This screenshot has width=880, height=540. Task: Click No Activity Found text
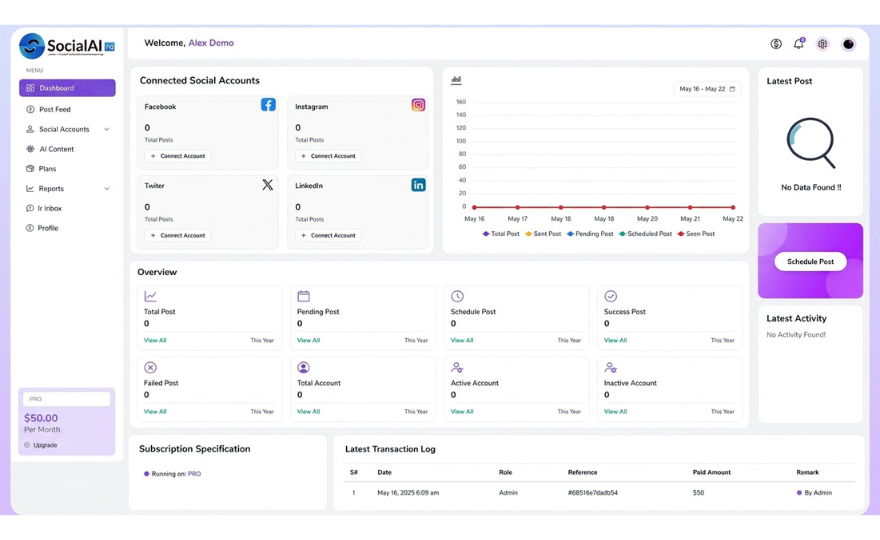[x=796, y=335]
